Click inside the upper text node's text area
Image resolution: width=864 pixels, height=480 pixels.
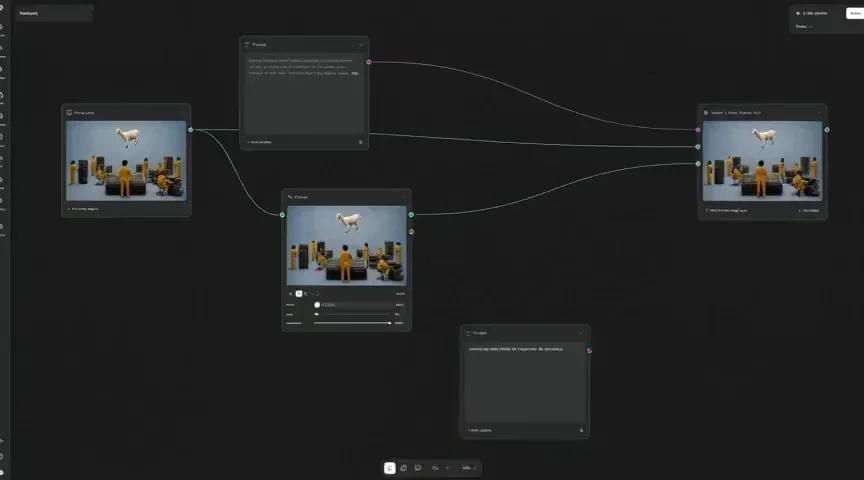[x=304, y=94]
